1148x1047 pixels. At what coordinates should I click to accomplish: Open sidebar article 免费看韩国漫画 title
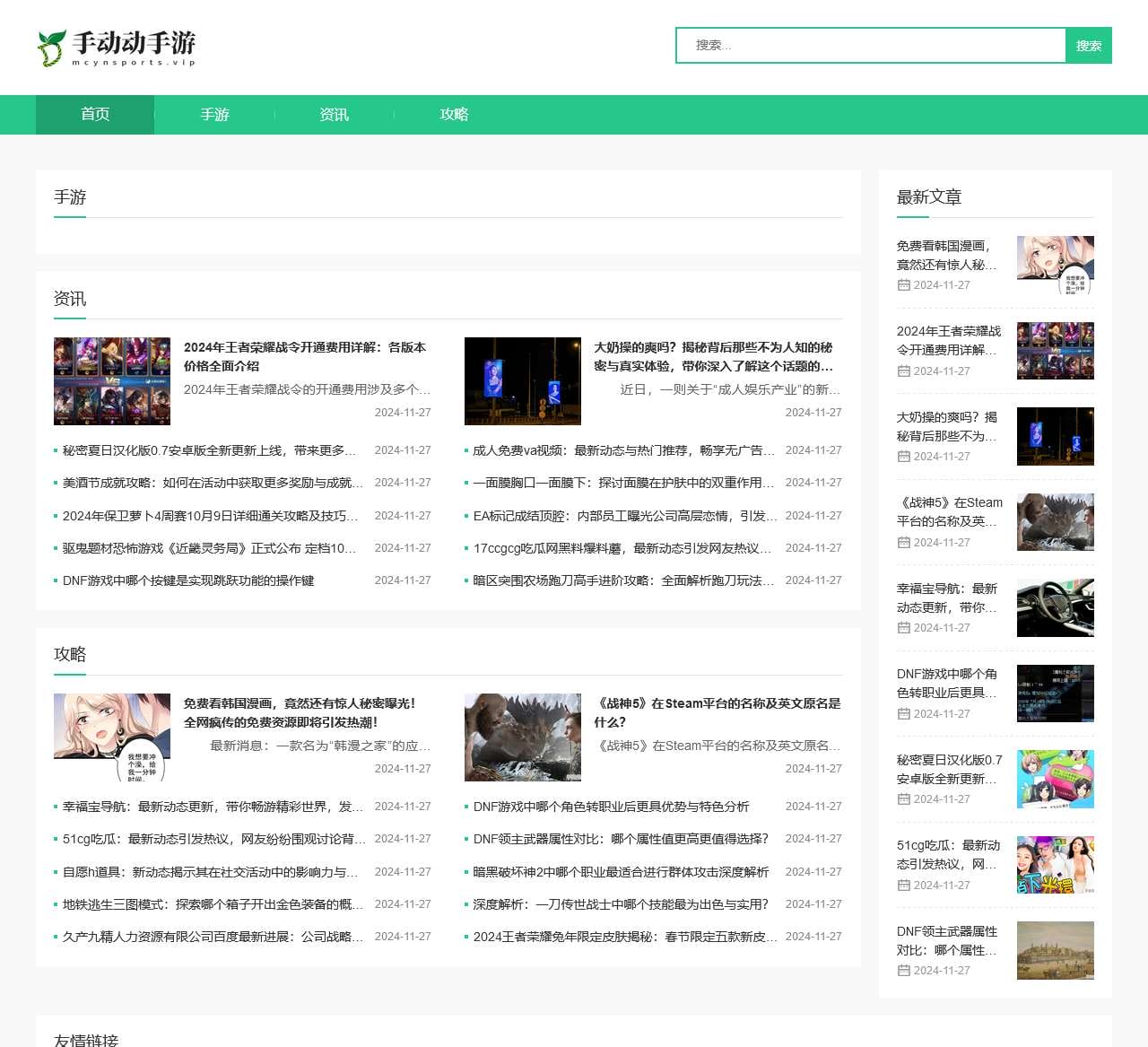click(947, 255)
